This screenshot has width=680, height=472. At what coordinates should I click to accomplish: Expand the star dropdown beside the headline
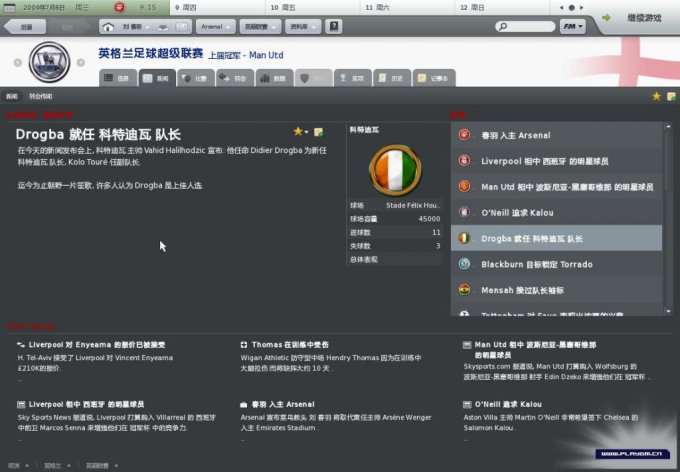pos(307,132)
